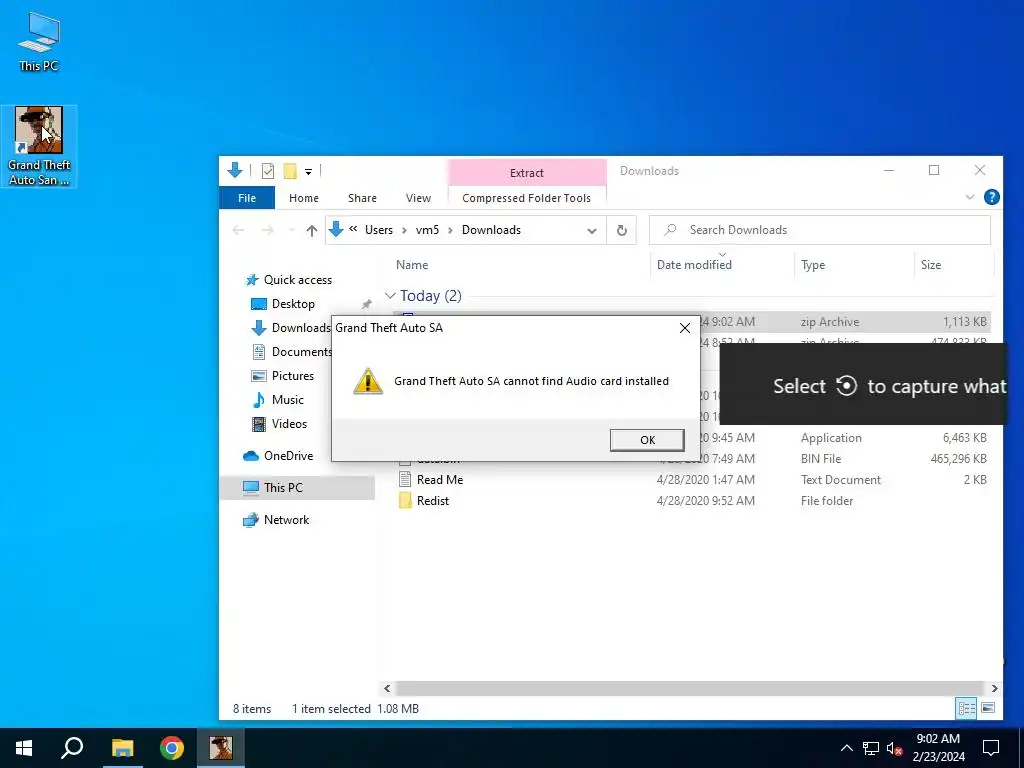This screenshot has height=768, width=1024.
Task: Refresh the Downloads folder
Action: tap(622, 230)
